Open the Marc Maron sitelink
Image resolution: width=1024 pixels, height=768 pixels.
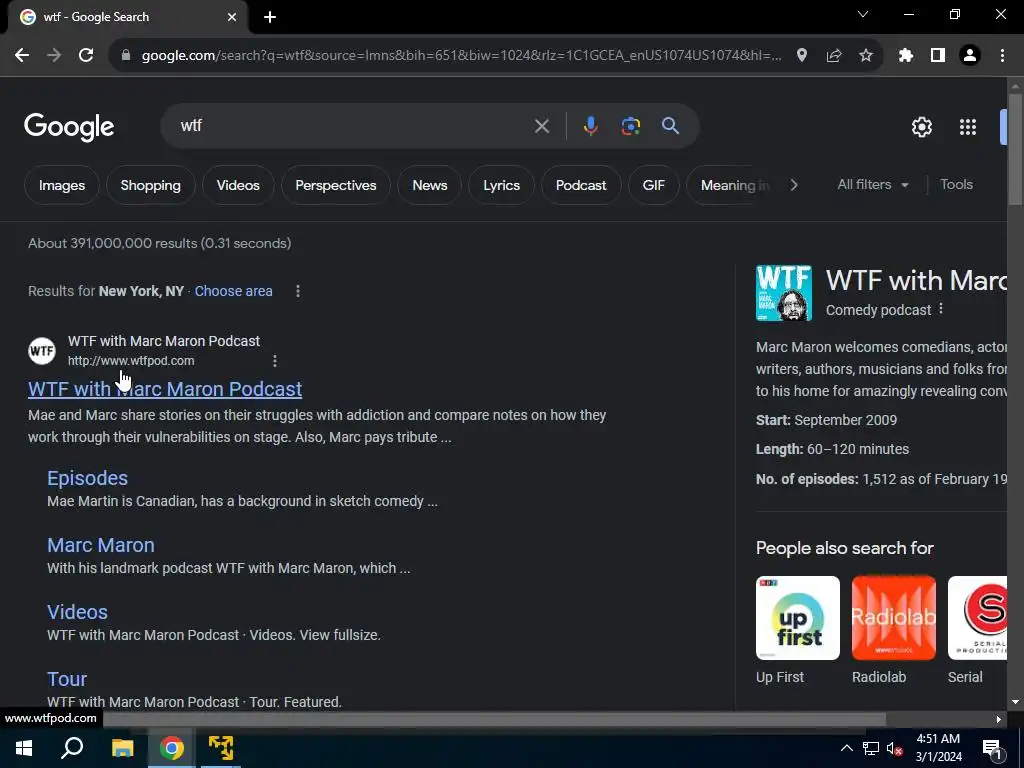101,545
